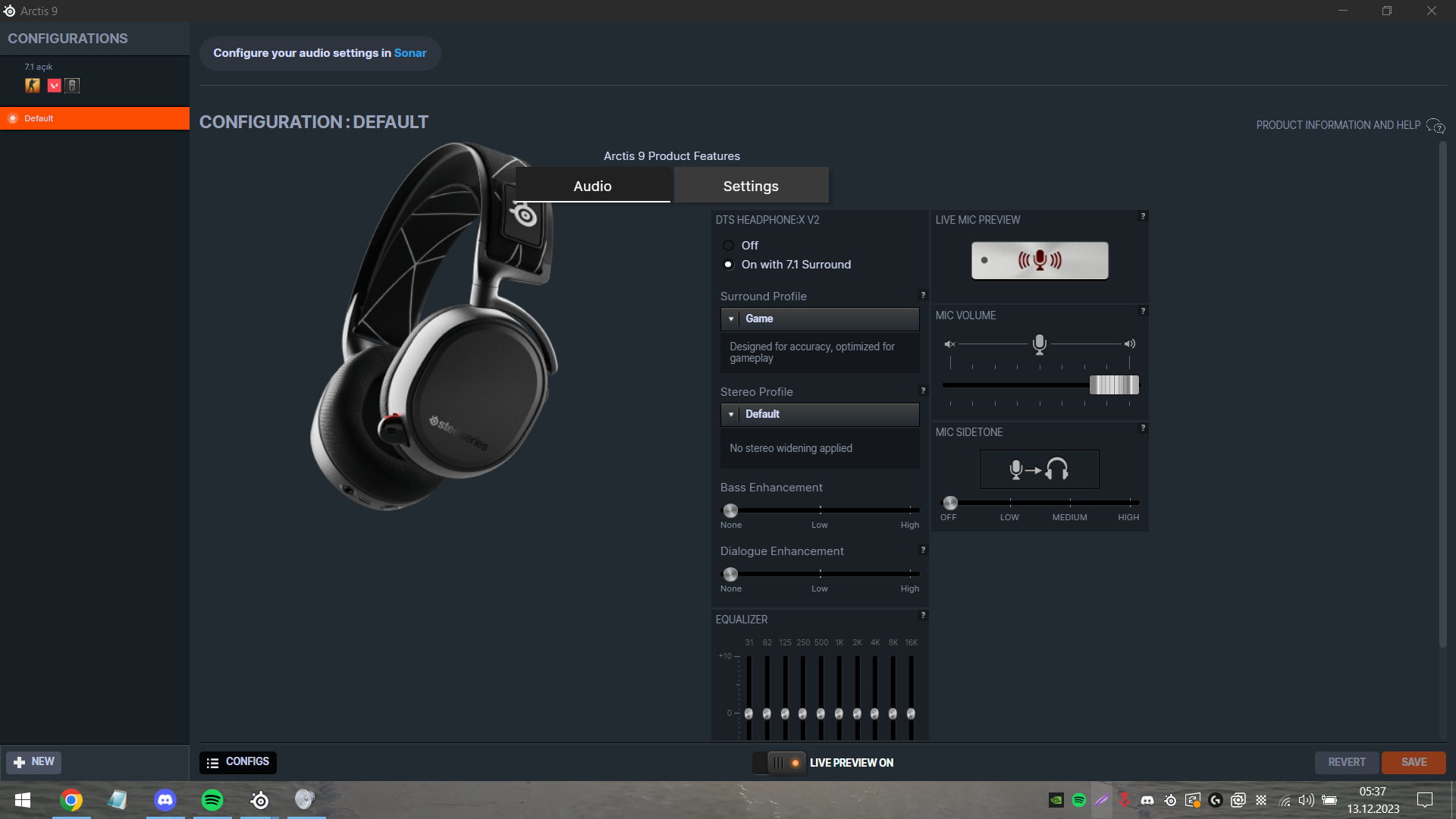Click the mic sidetone microphone-to-headphone icon
Screen dimensions: 1456x819
coord(1039,469)
